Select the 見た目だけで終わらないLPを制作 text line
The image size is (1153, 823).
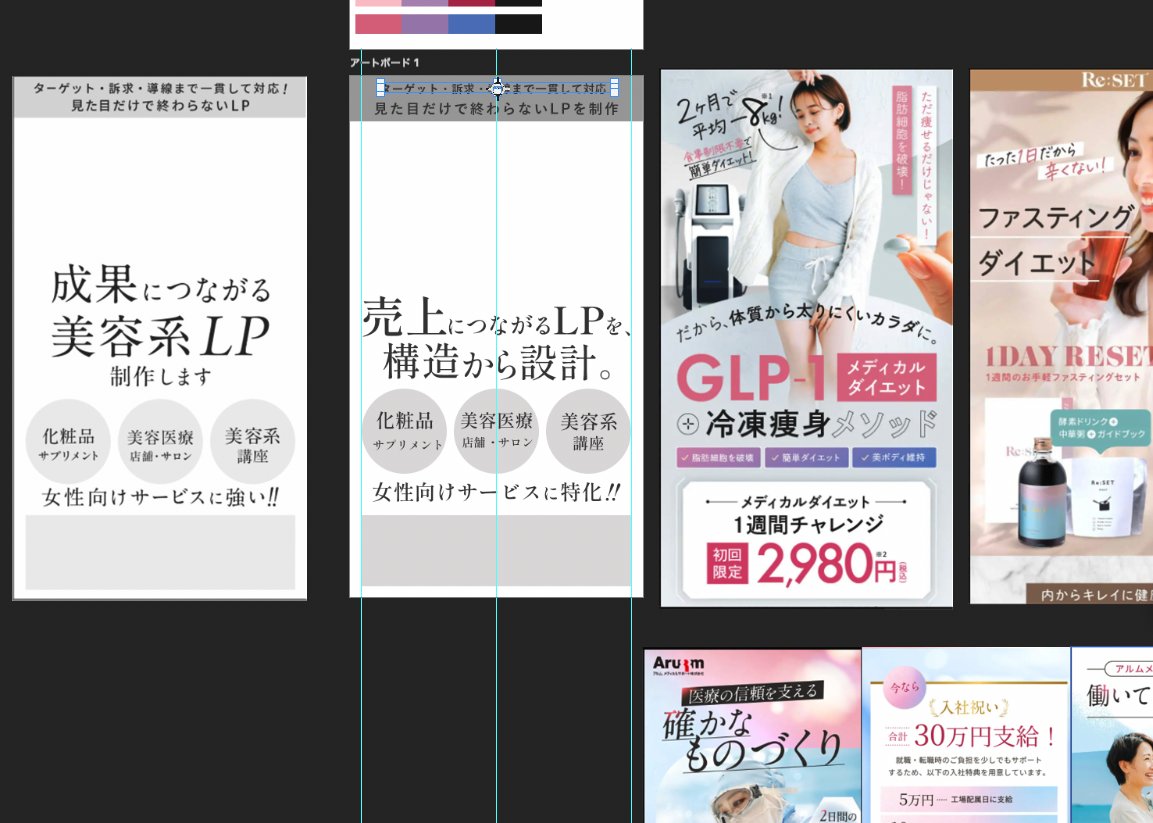pyautogui.click(x=496, y=109)
